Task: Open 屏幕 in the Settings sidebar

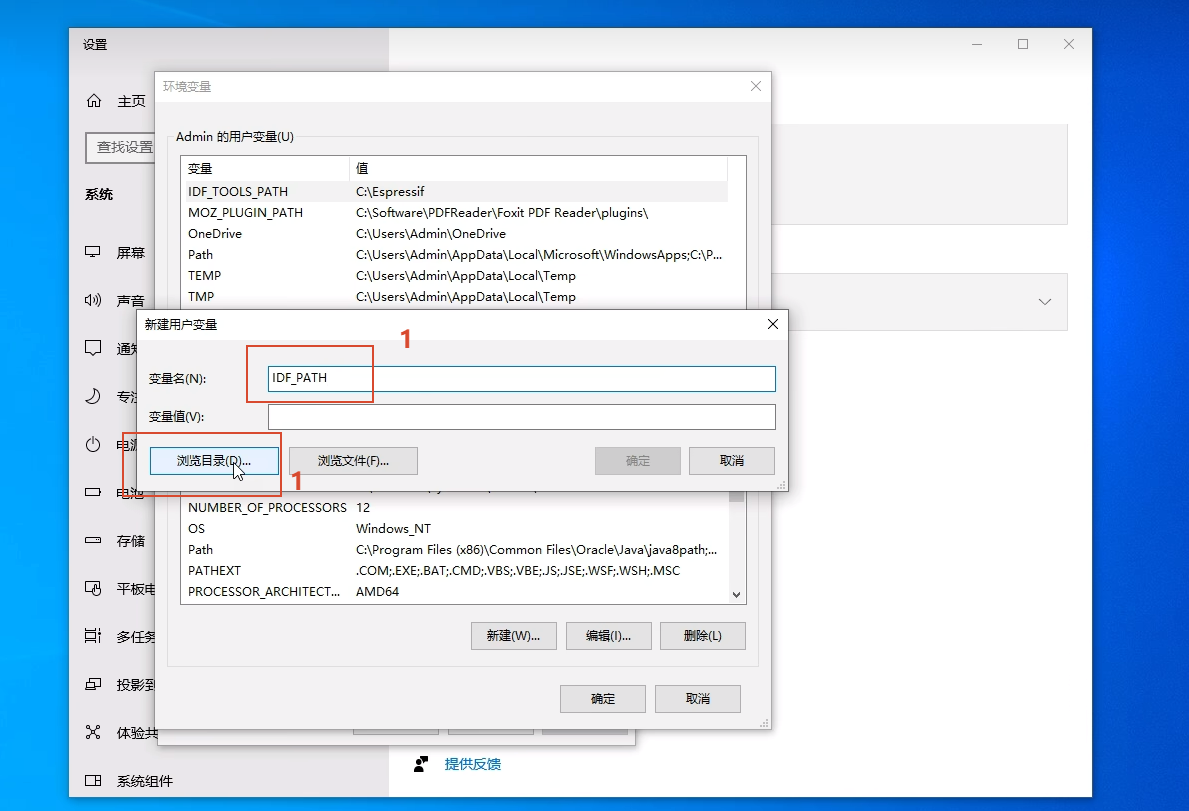Action: pos(130,252)
